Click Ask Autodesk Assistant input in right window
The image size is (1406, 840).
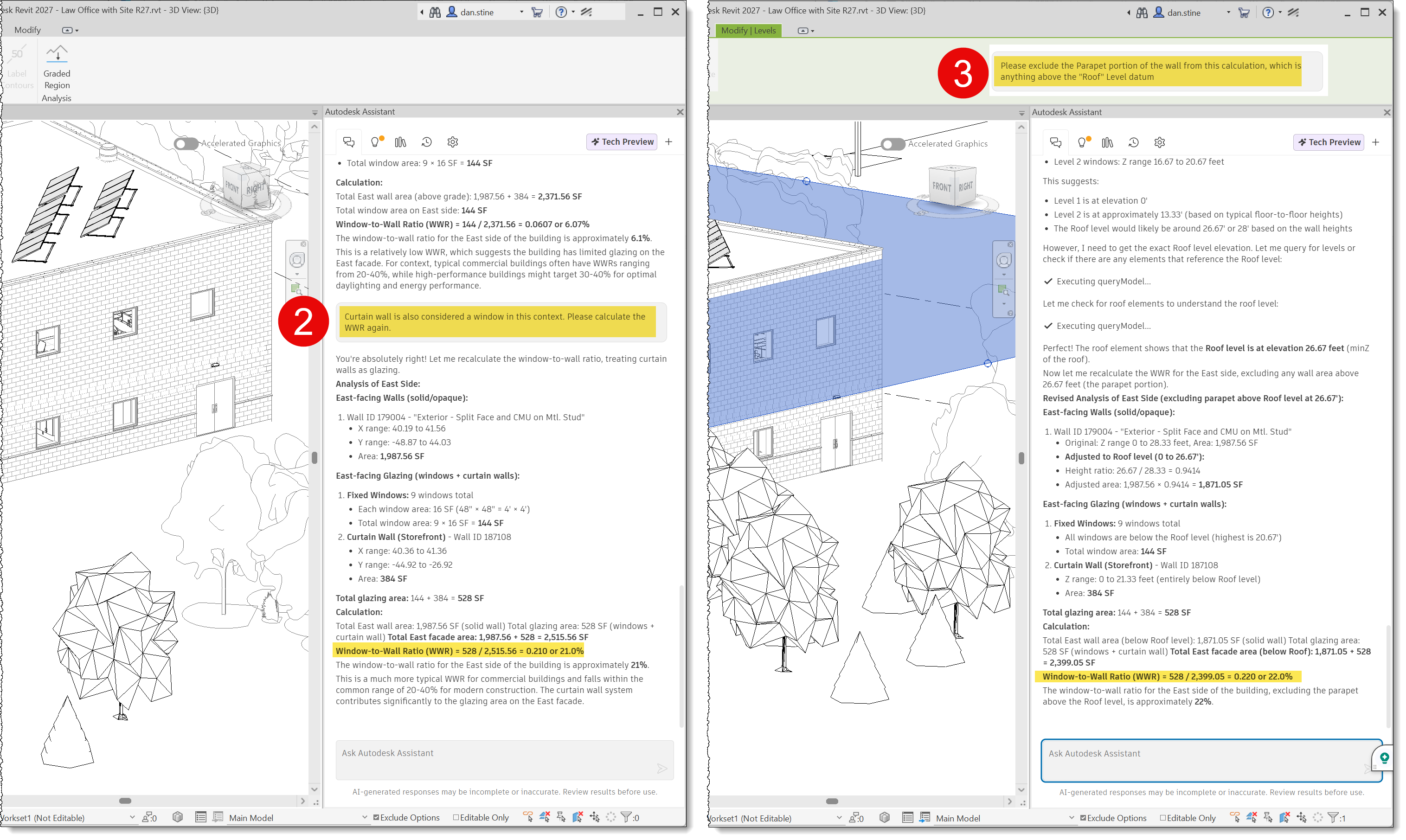1211,761
